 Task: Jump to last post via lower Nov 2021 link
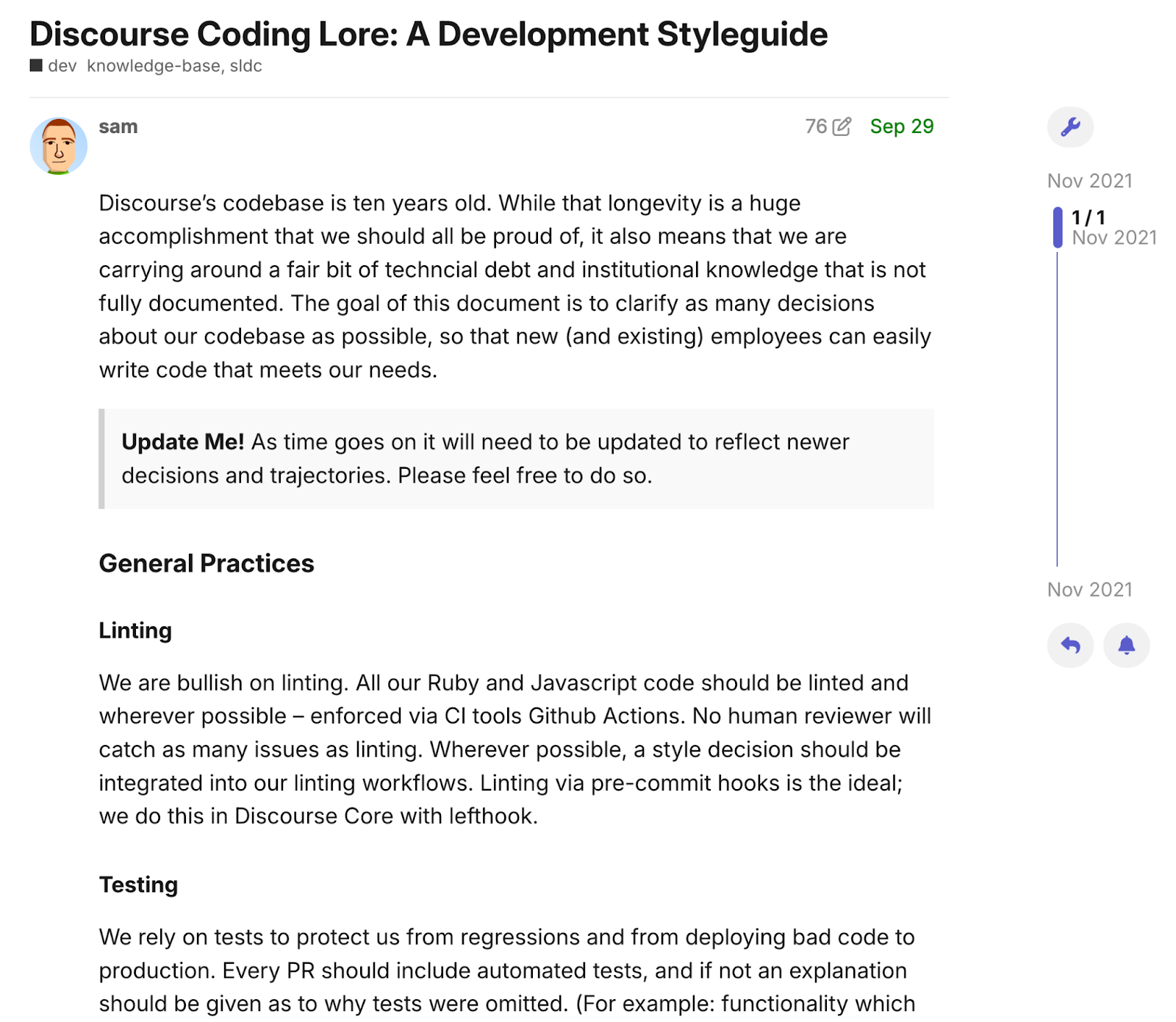(1090, 589)
